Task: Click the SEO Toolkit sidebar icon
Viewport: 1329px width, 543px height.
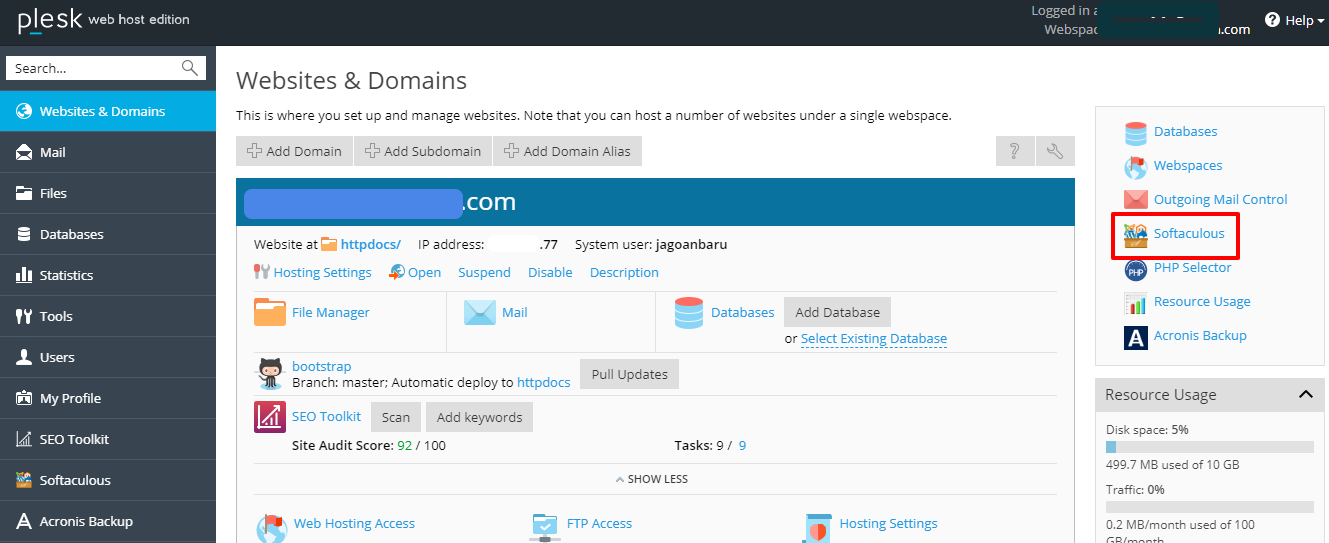Action: [24, 439]
